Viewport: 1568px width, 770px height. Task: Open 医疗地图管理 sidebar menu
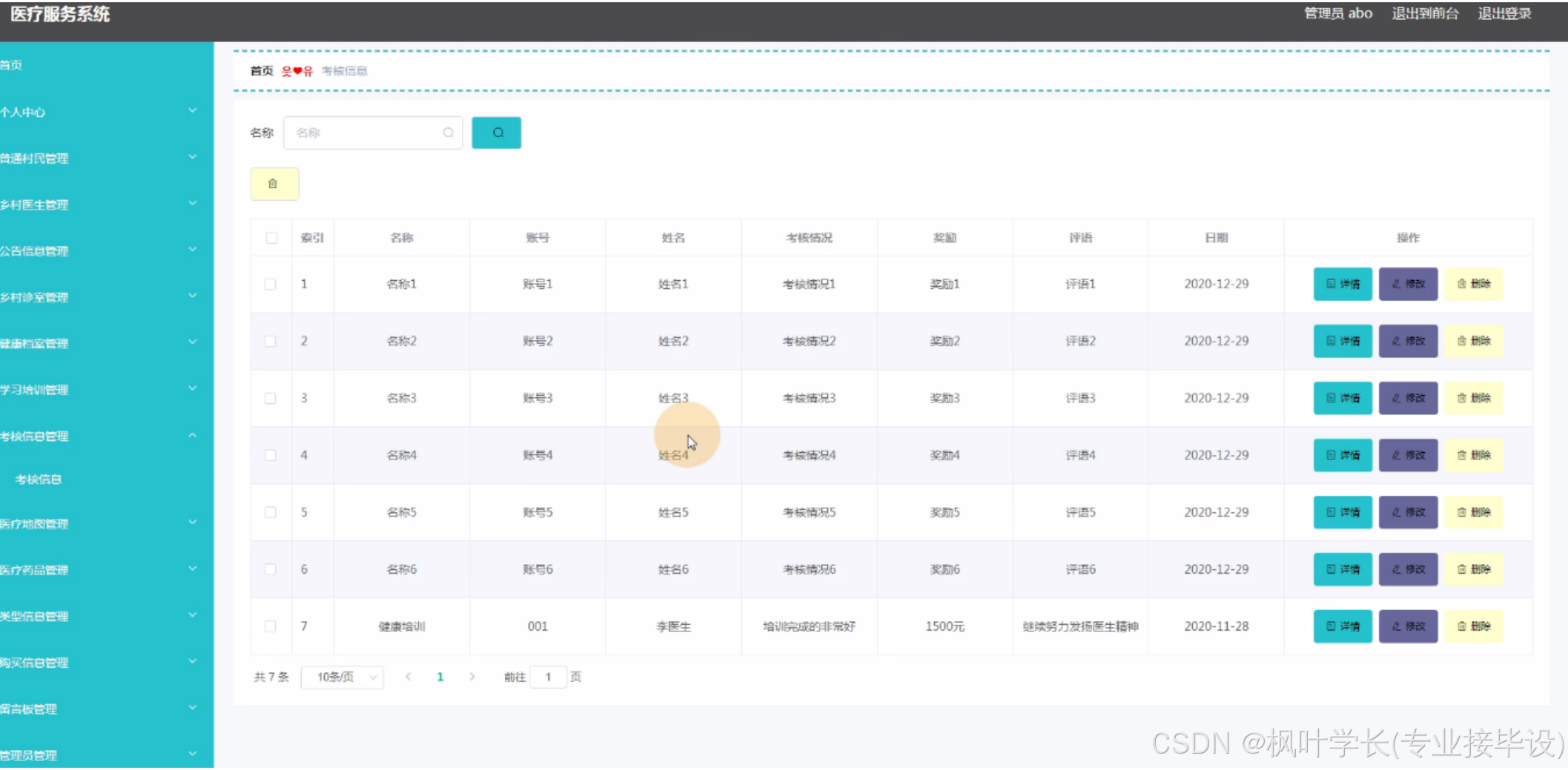click(x=107, y=524)
